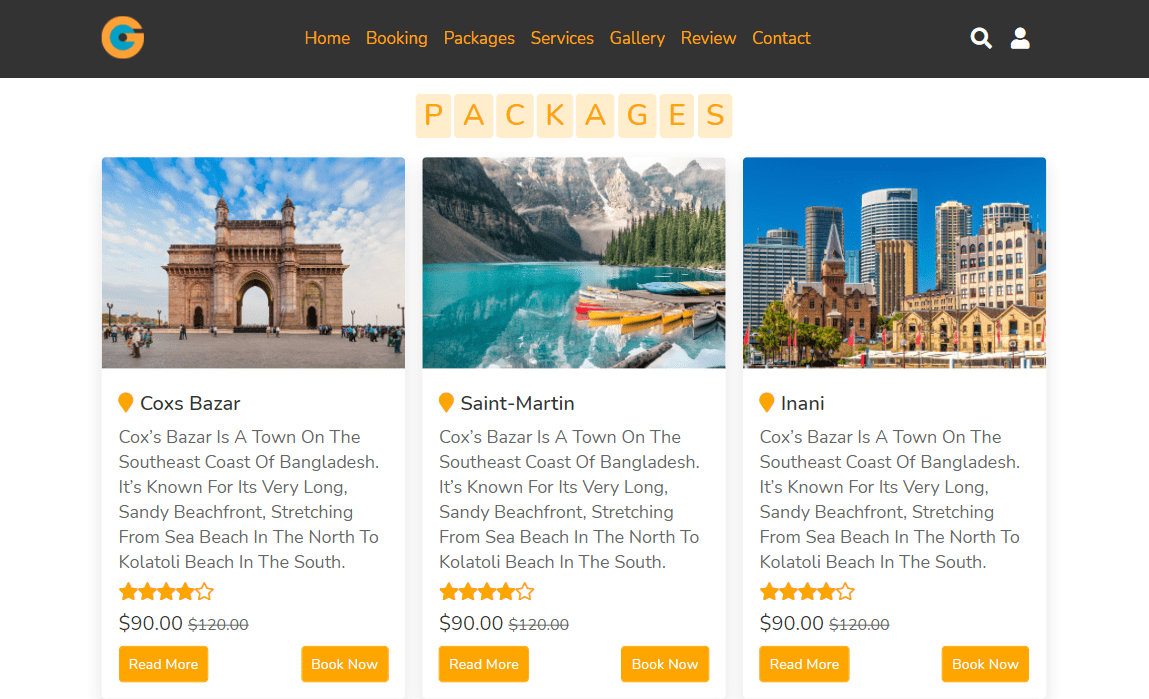Open the Contact nav link
The height and width of the screenshot is (699, 1149).
click(x=781, y=38)
